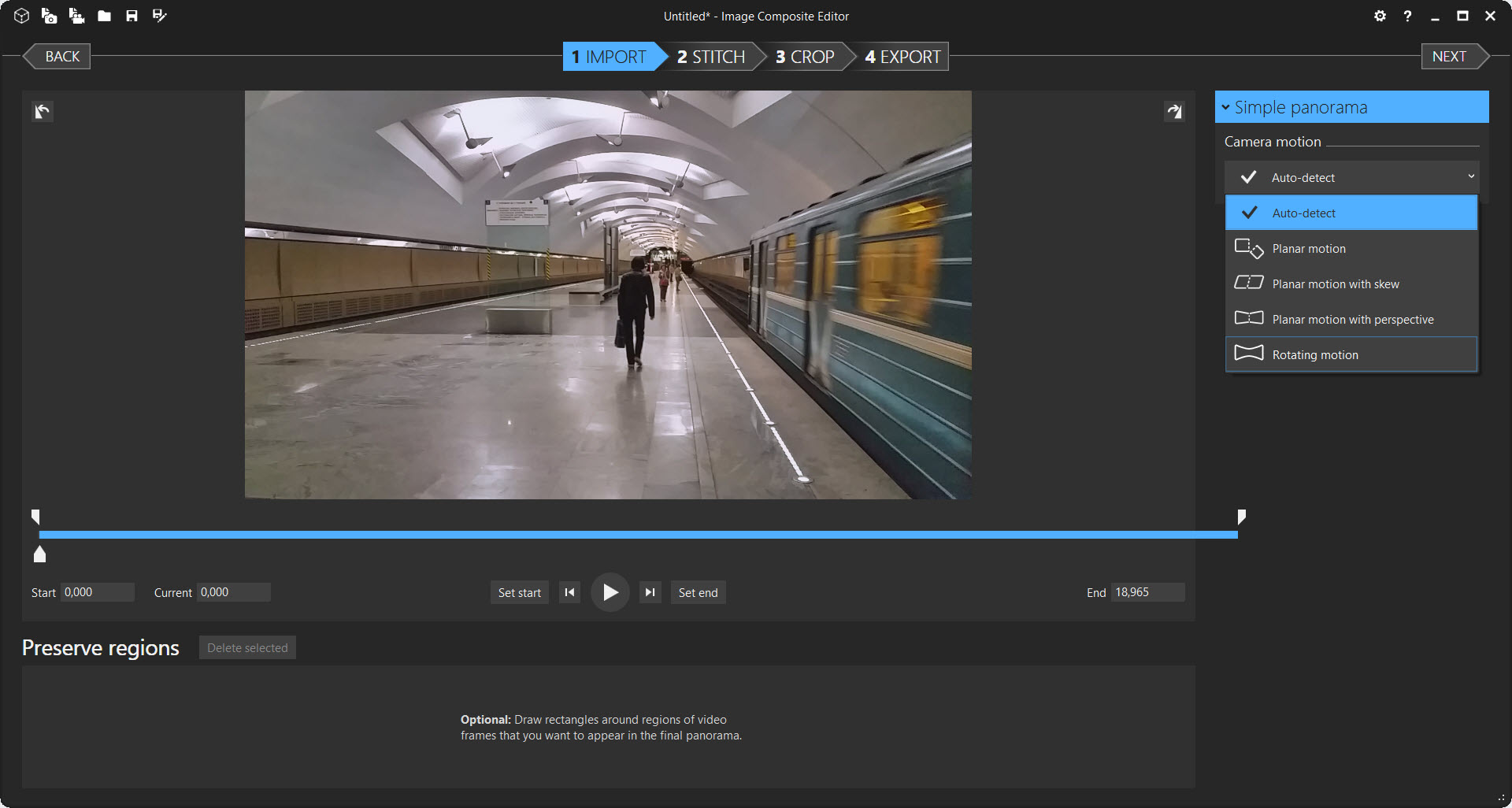Pick Planar motion with perspective
1512x808 pixels.
pyautogui.click(x=1351, y=320)
